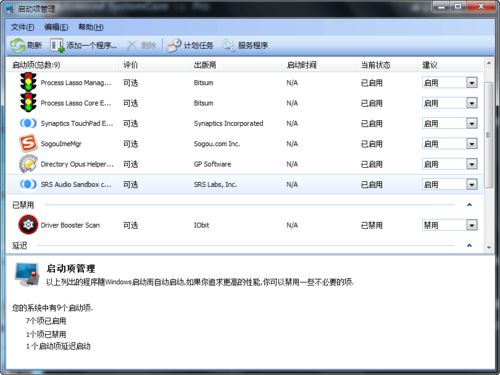Viewport: 500px width, 375px height.
Task: Open Services (服务程序) from toolbar
Action: click(x=245, y=45)
